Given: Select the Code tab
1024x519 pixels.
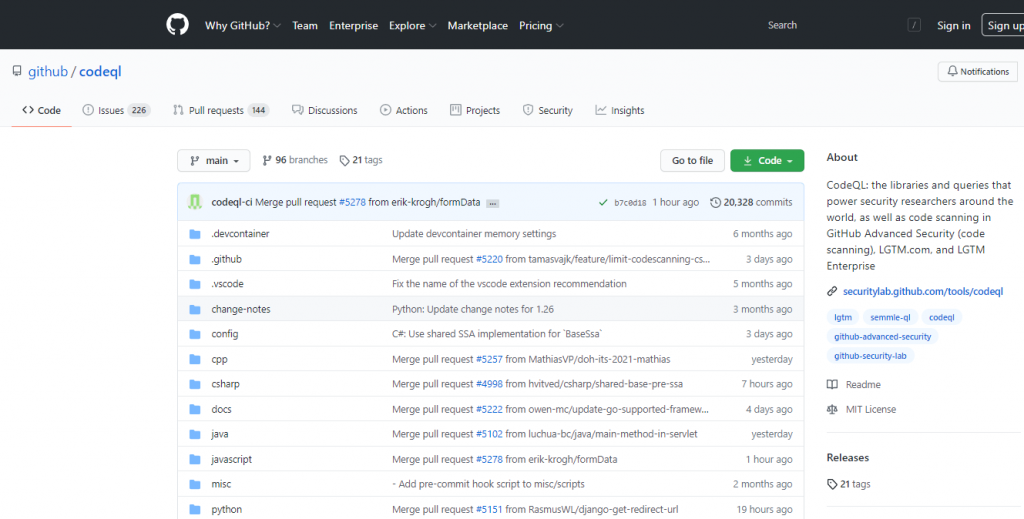Looking at the screenshot, I should (x=41, y=110).
